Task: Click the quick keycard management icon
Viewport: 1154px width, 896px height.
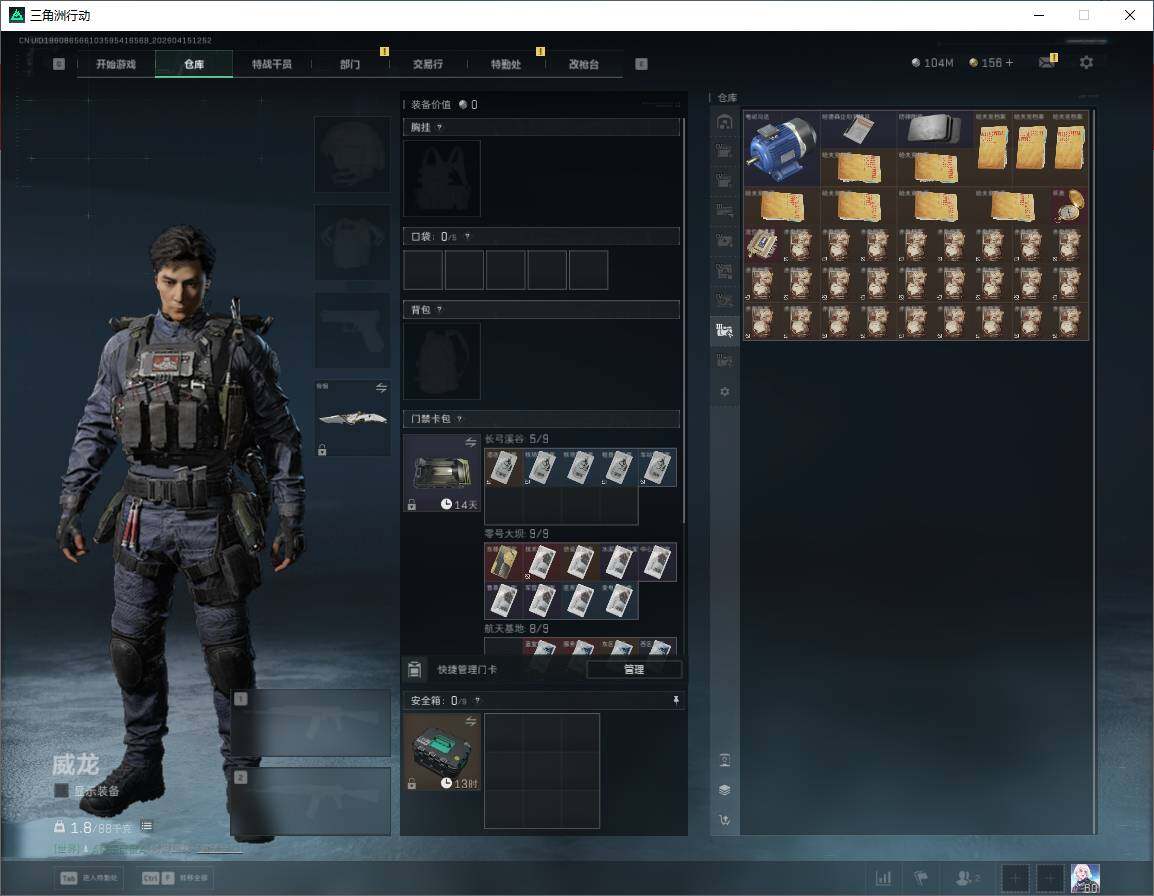Action: tap(414, 669)
